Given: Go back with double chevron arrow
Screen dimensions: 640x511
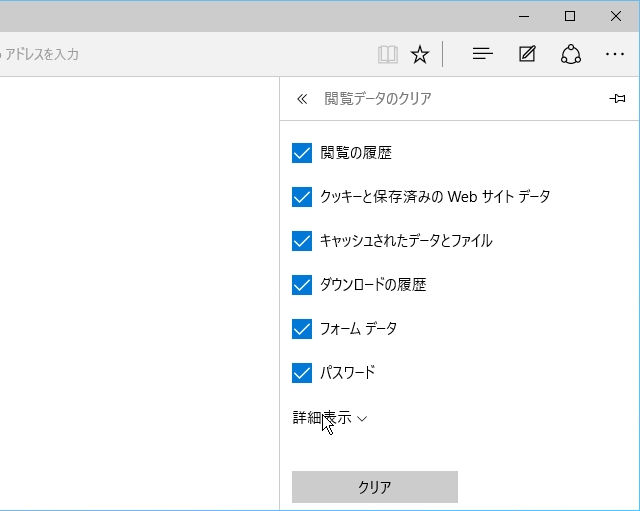Looking at the screenshot, I should click(x=302, y=99).
